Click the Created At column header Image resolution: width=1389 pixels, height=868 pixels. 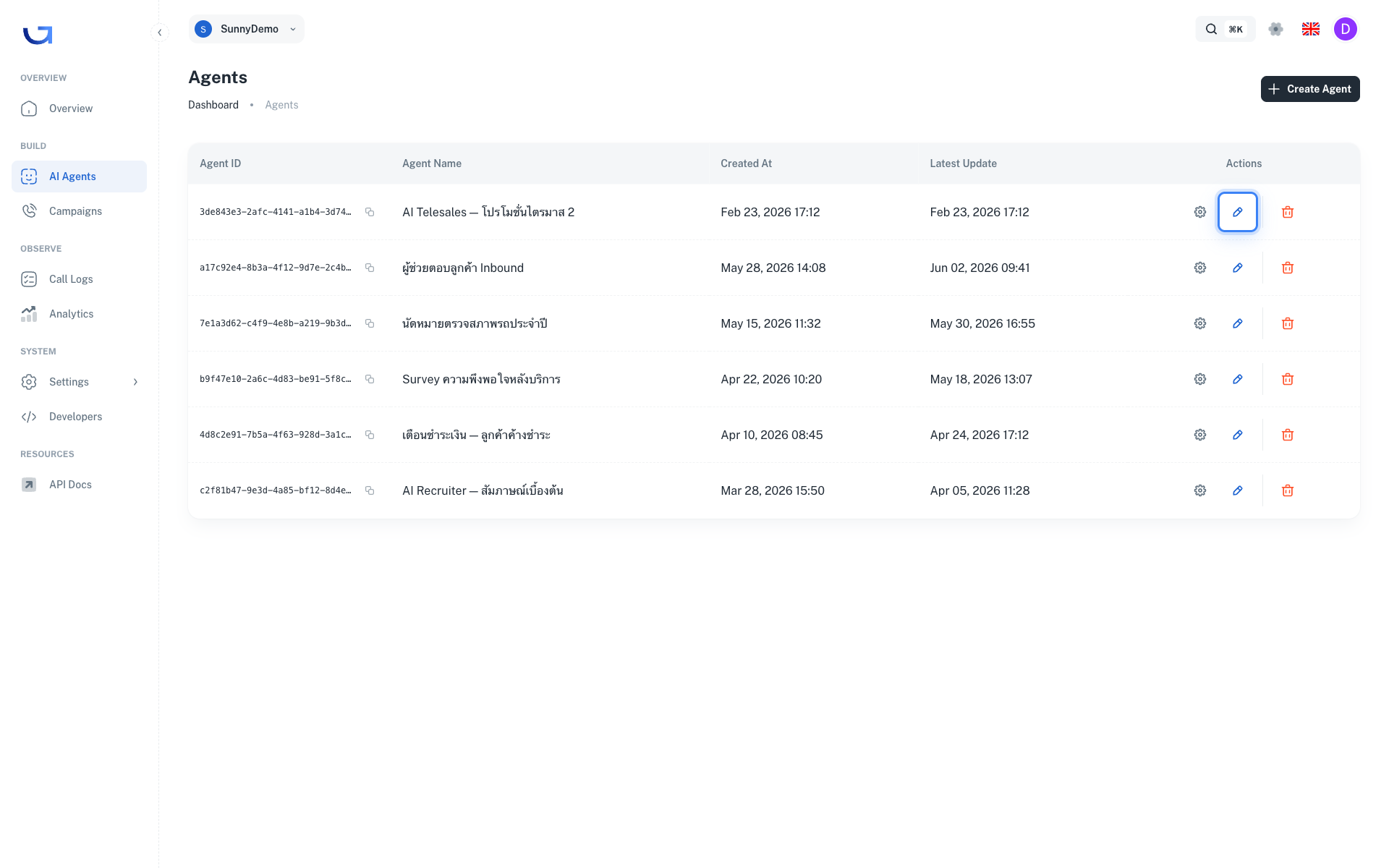click(x=746, y=163)
